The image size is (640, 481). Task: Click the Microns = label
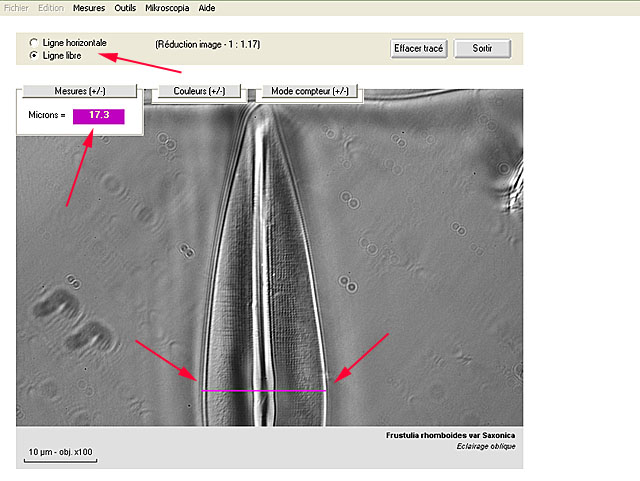pyautogui.click(x=47, y=115)
